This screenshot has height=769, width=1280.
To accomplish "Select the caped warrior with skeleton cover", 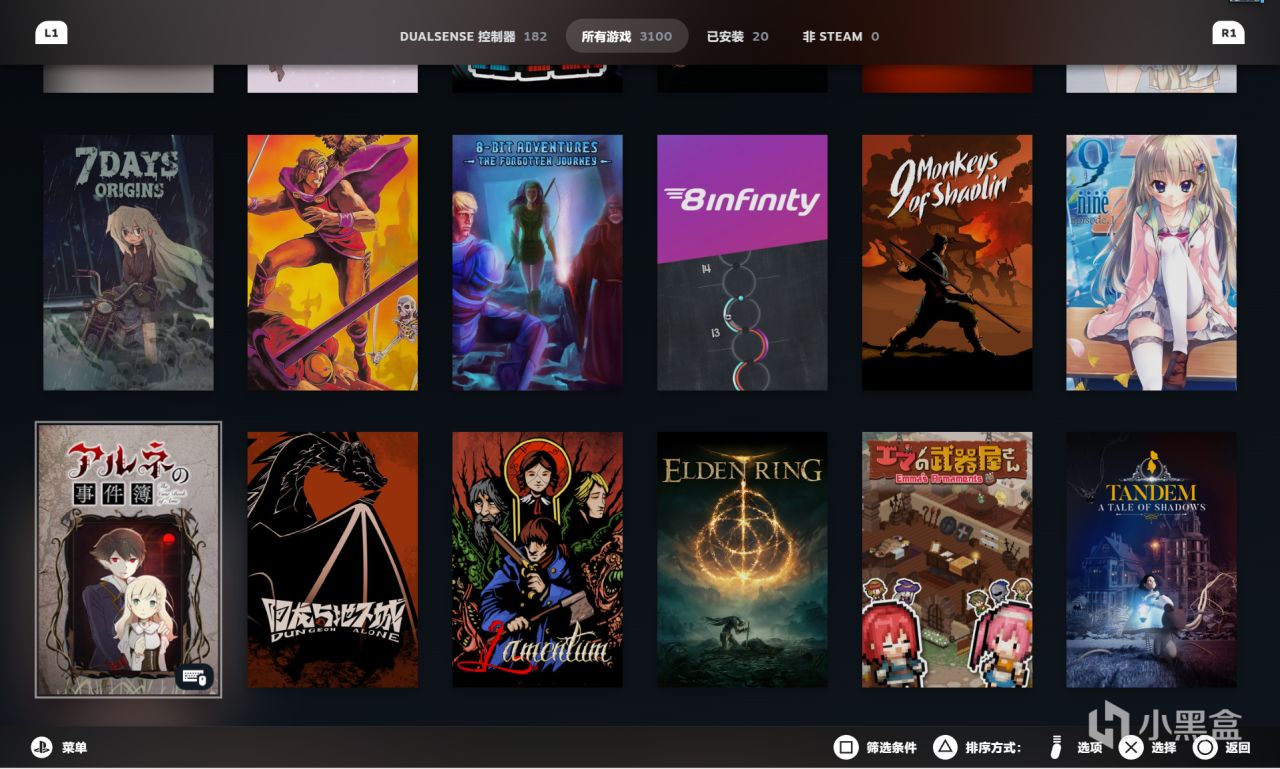I will click(x=333, y=263).
